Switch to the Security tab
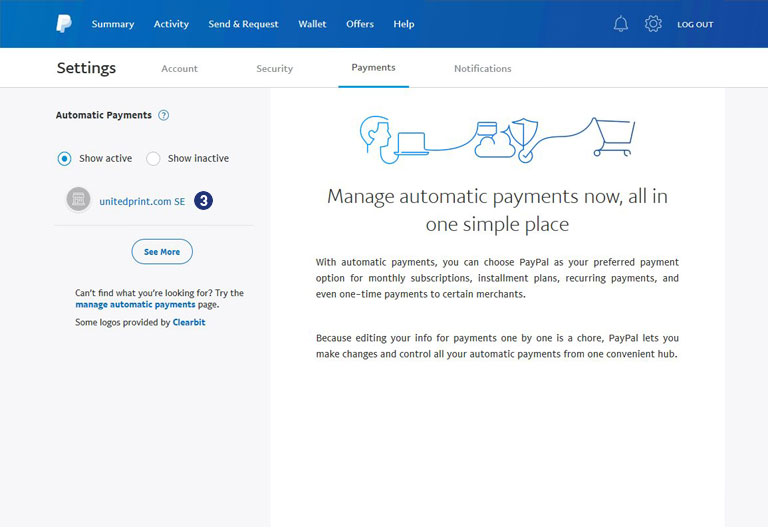Image resolution: width=768 pixels, height=530 pixels. coord(274,69)
